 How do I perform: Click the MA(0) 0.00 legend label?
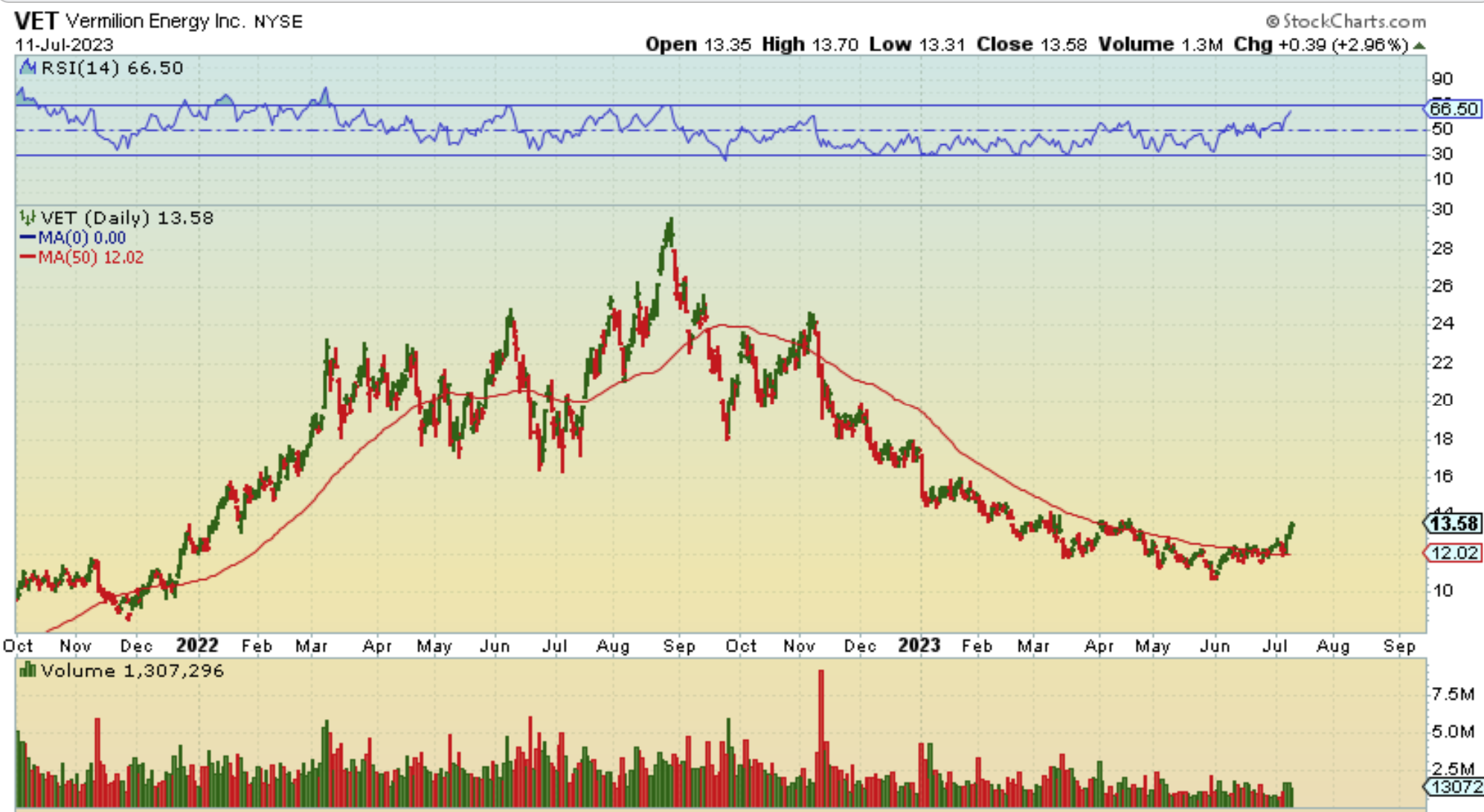coord(82,238)
